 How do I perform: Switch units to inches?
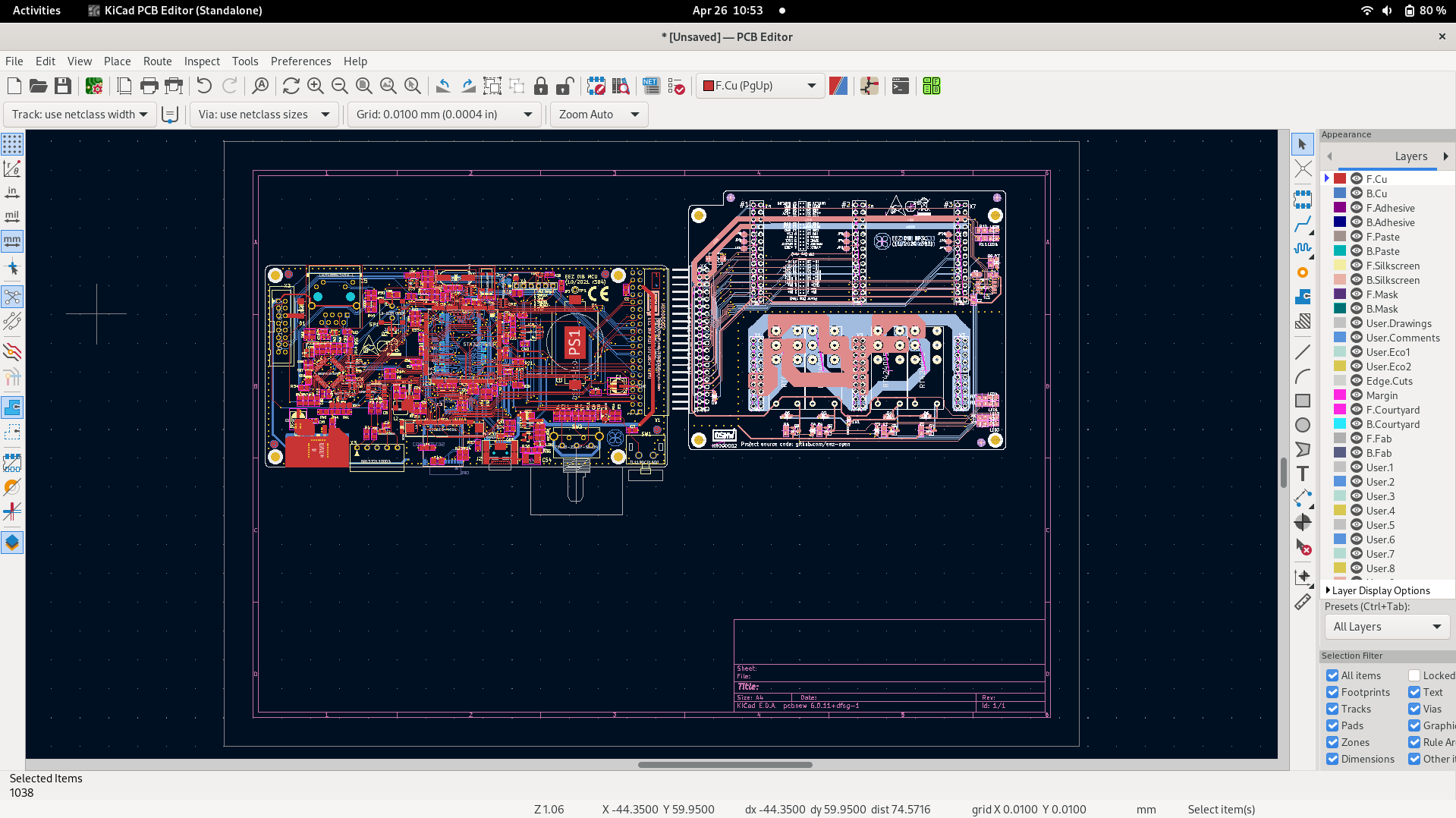coord(12,193)
